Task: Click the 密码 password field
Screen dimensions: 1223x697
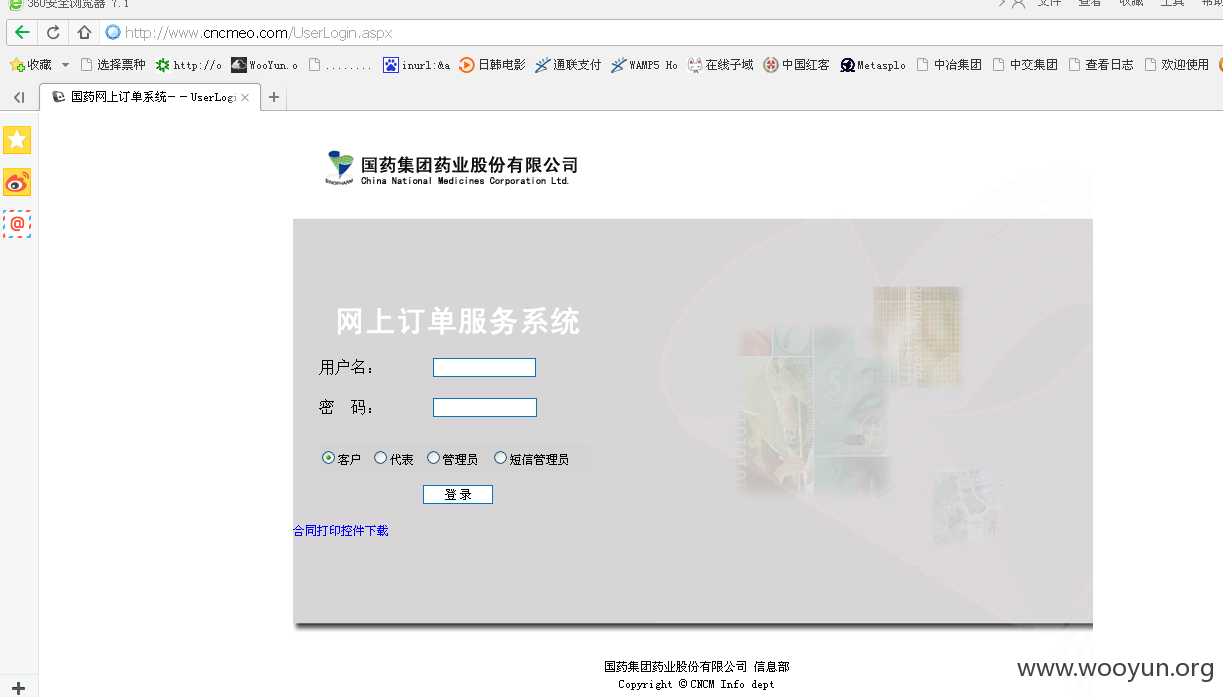Action: pos(485,408)
